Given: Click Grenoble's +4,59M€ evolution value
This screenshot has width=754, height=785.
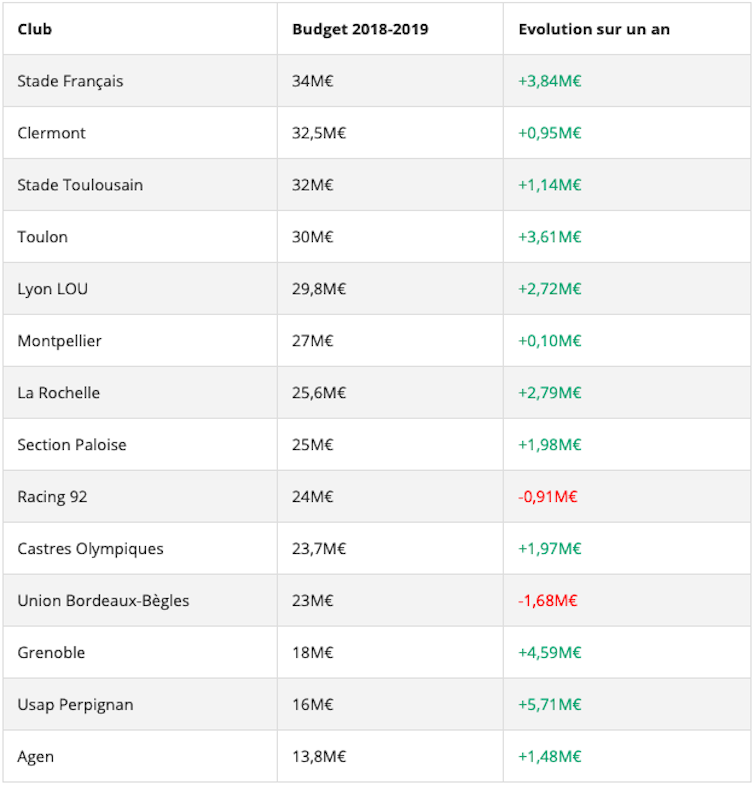Looking at the screenshot, I should [550, 653].
